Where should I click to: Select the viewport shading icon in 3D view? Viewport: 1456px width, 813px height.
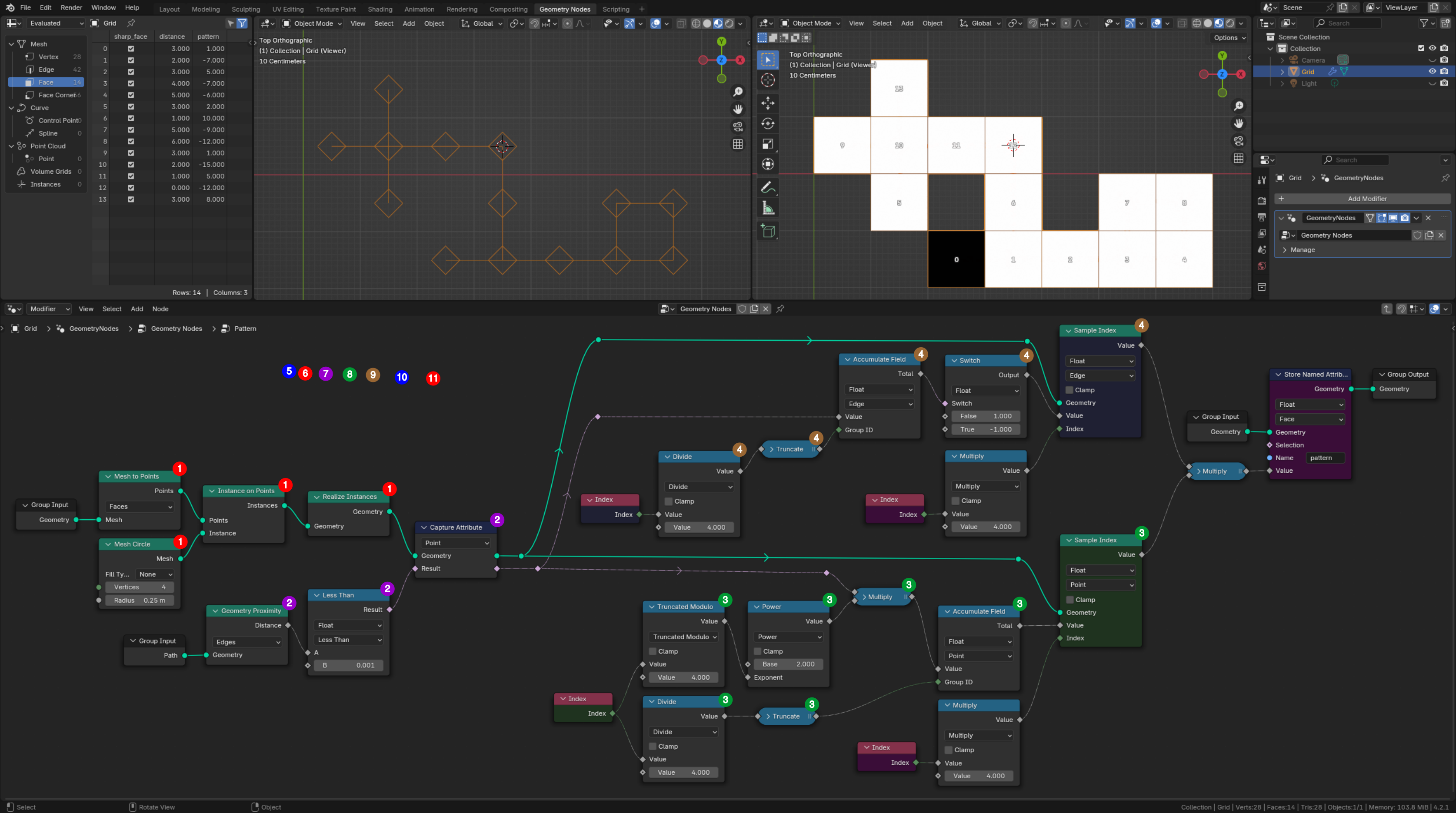pyautogui.click(x=719, y=23)
